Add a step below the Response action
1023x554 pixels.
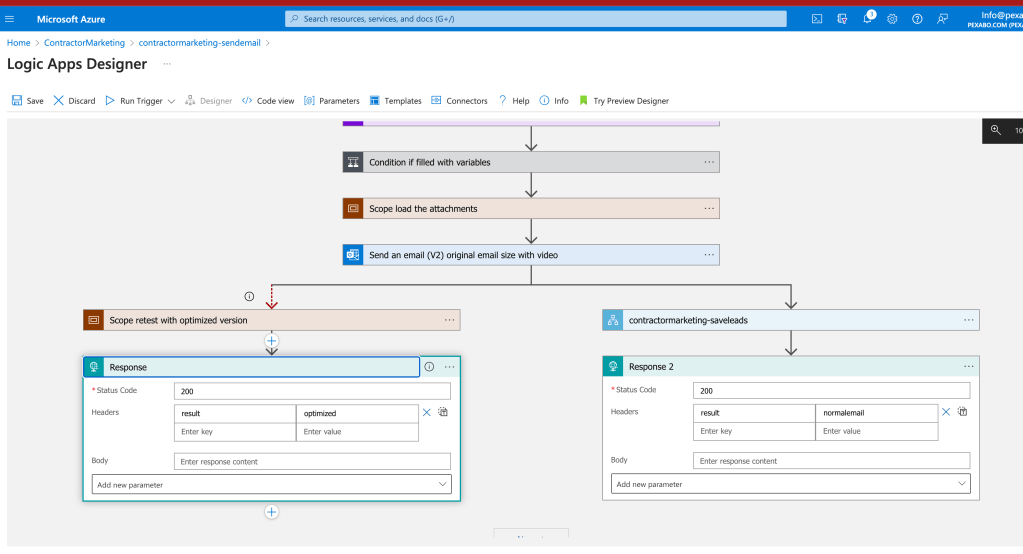pyautogui.click(x=271, y=512)
